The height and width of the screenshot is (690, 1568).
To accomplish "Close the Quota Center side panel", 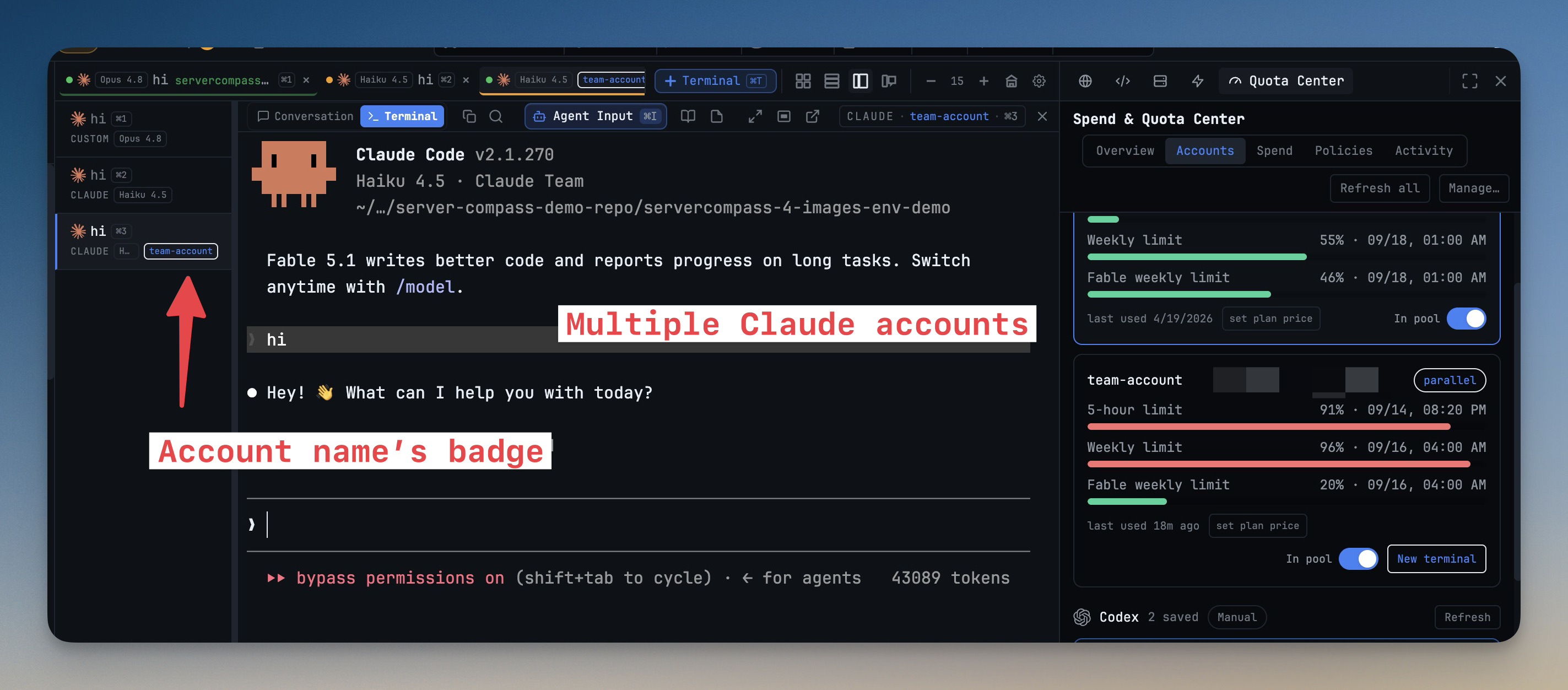I will tap(1500, 81).
